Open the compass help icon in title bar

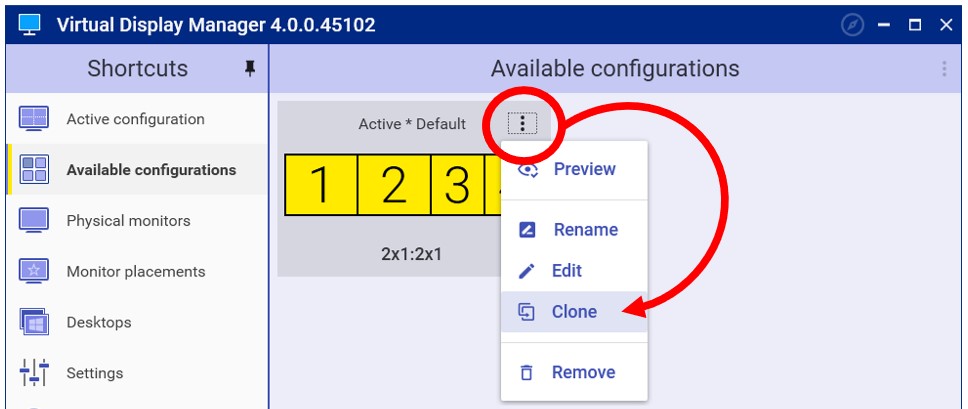click(x=853, y=25)
